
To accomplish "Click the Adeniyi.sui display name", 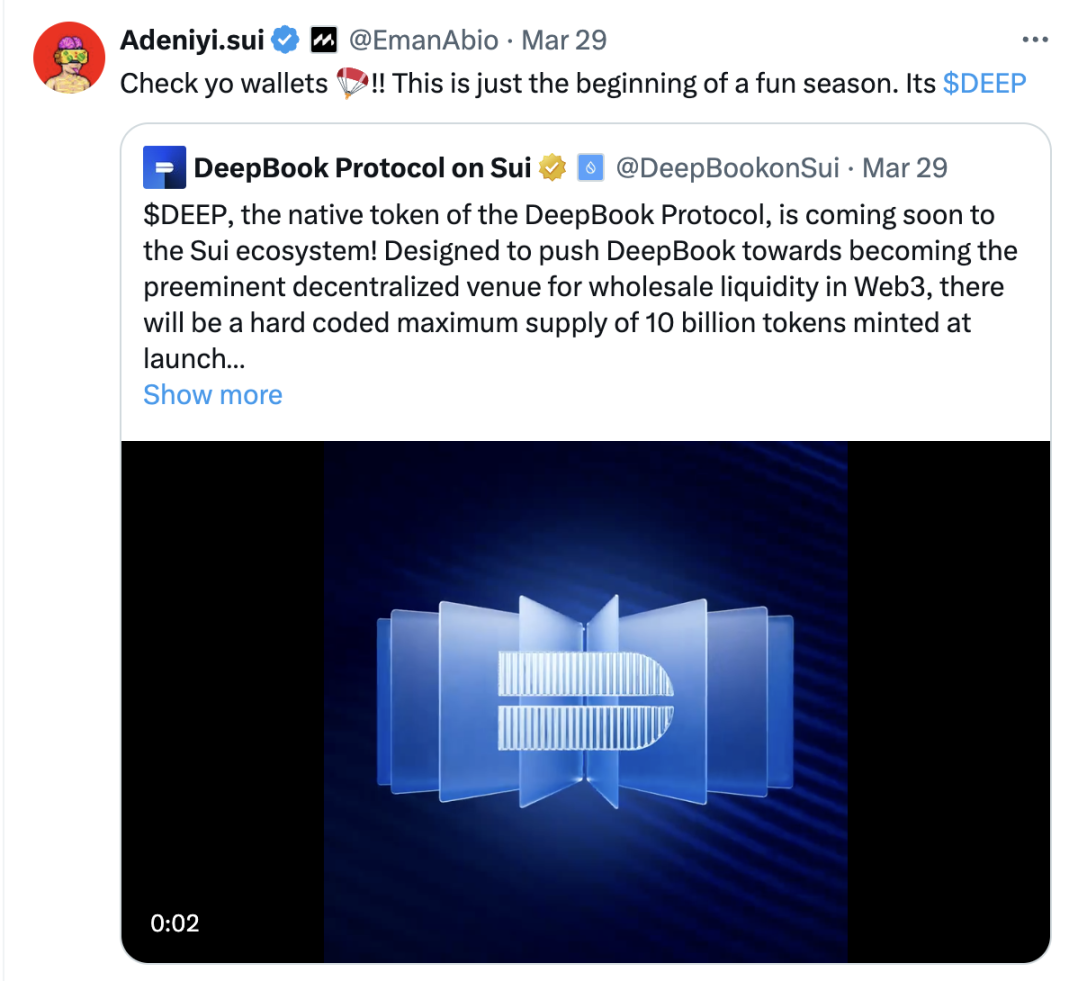I will click(x=192, y=41).
